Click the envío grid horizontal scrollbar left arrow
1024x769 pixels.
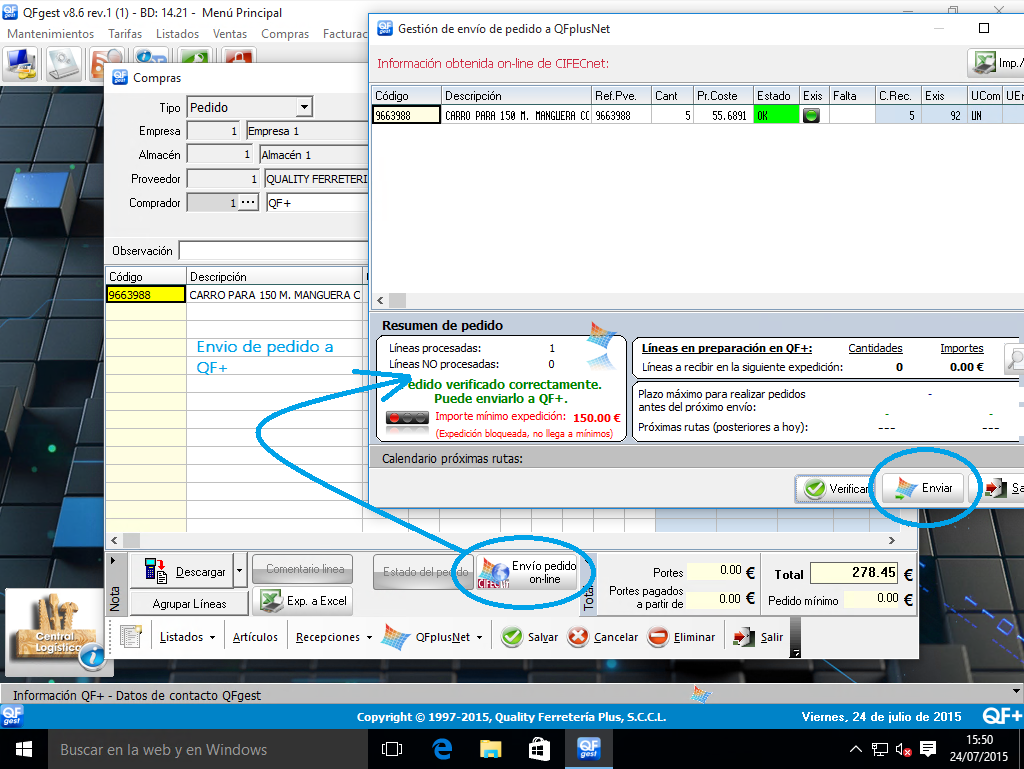[x=380, y=300]
